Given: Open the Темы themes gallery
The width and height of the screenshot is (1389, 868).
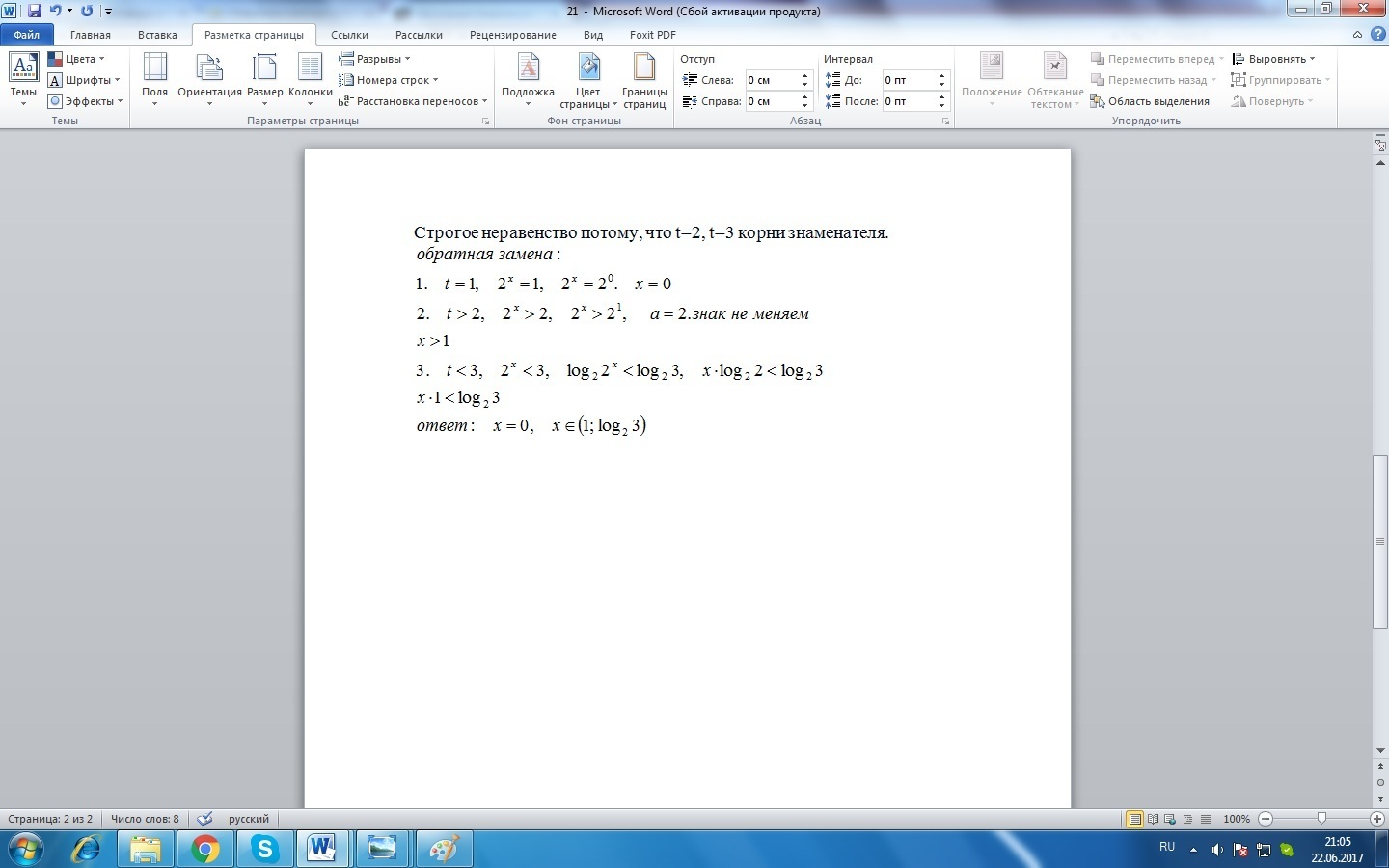Looking at the screenshot, I should click(23, 79).
